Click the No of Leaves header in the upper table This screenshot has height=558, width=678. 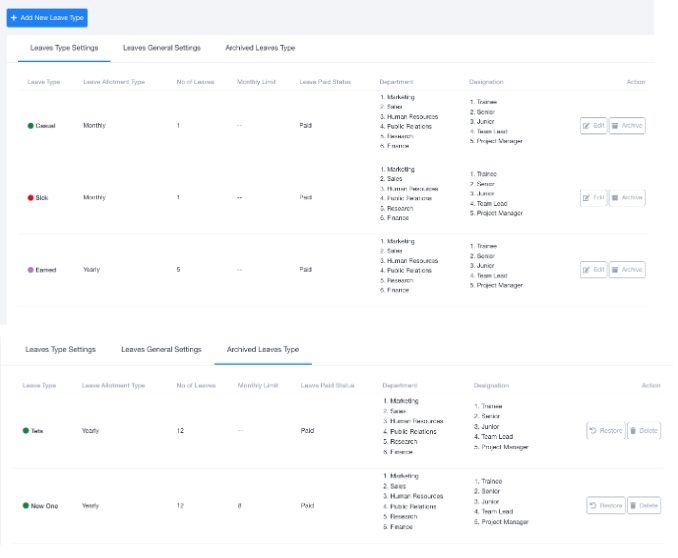(195, 82)
